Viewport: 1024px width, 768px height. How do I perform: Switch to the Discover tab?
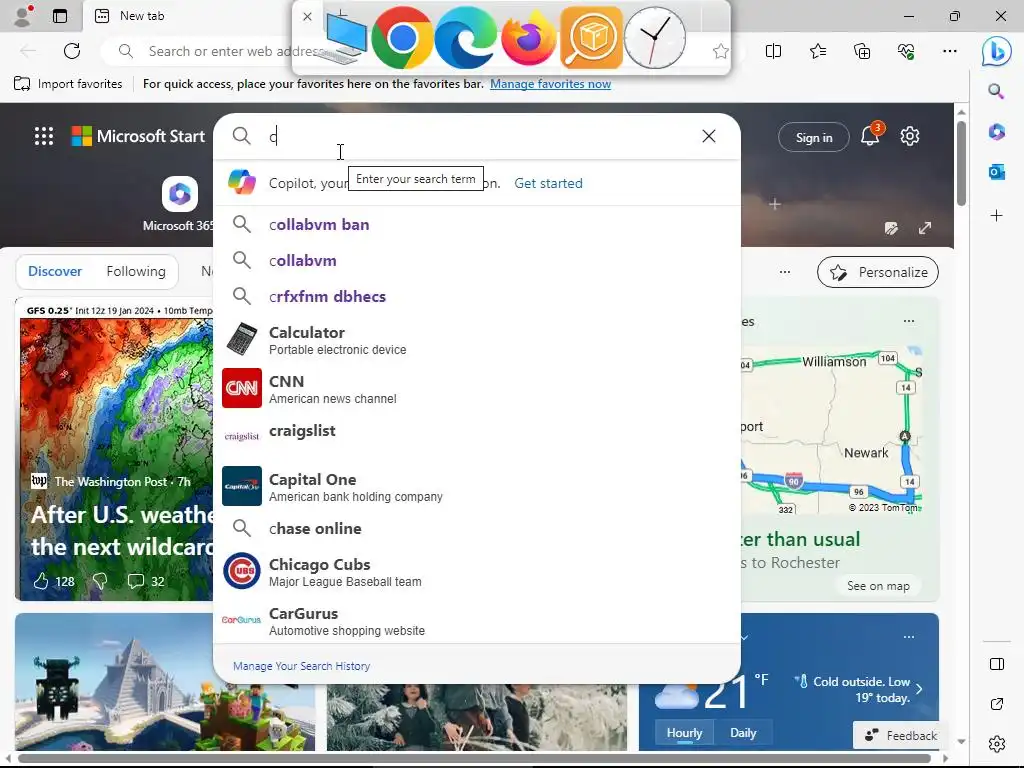point(55,271)
